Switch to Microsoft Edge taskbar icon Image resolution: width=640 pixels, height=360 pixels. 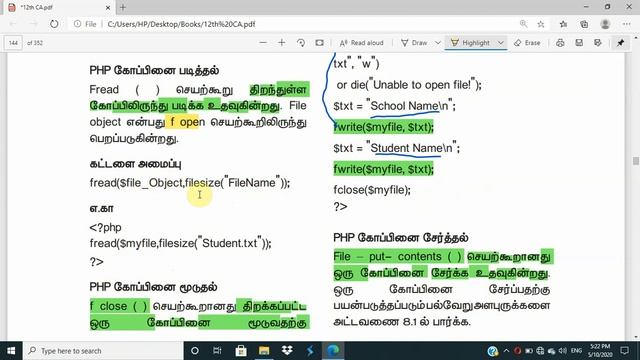(x=333, y=351)
